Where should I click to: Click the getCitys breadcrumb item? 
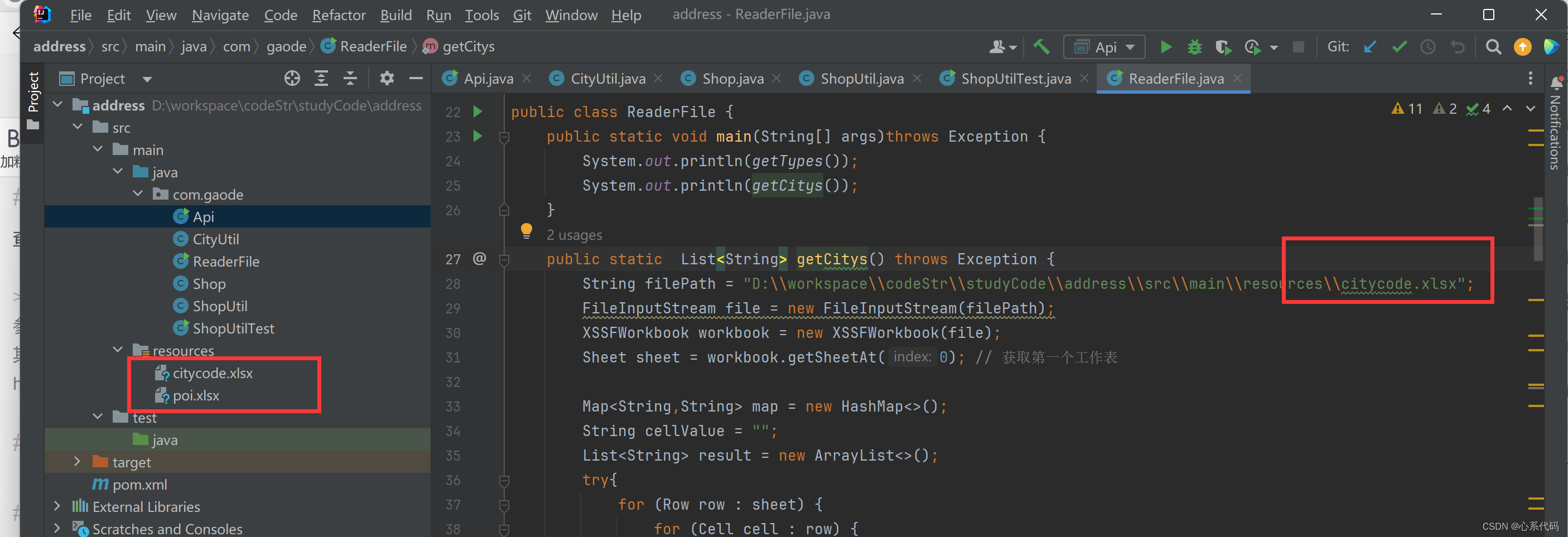pyautogui.click(x=468, y=47)
